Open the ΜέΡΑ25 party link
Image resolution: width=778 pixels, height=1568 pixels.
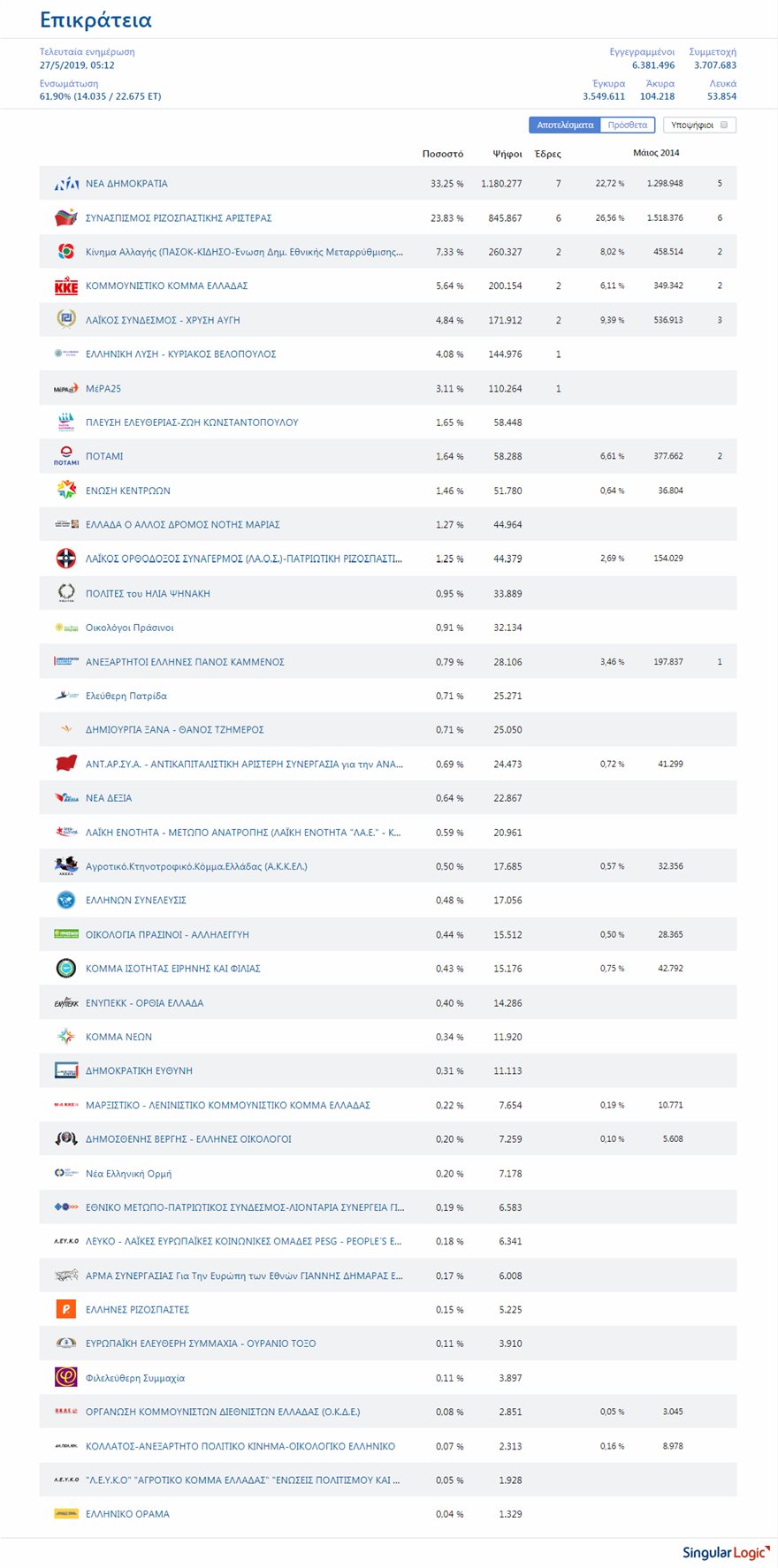(x=103, y=389)
